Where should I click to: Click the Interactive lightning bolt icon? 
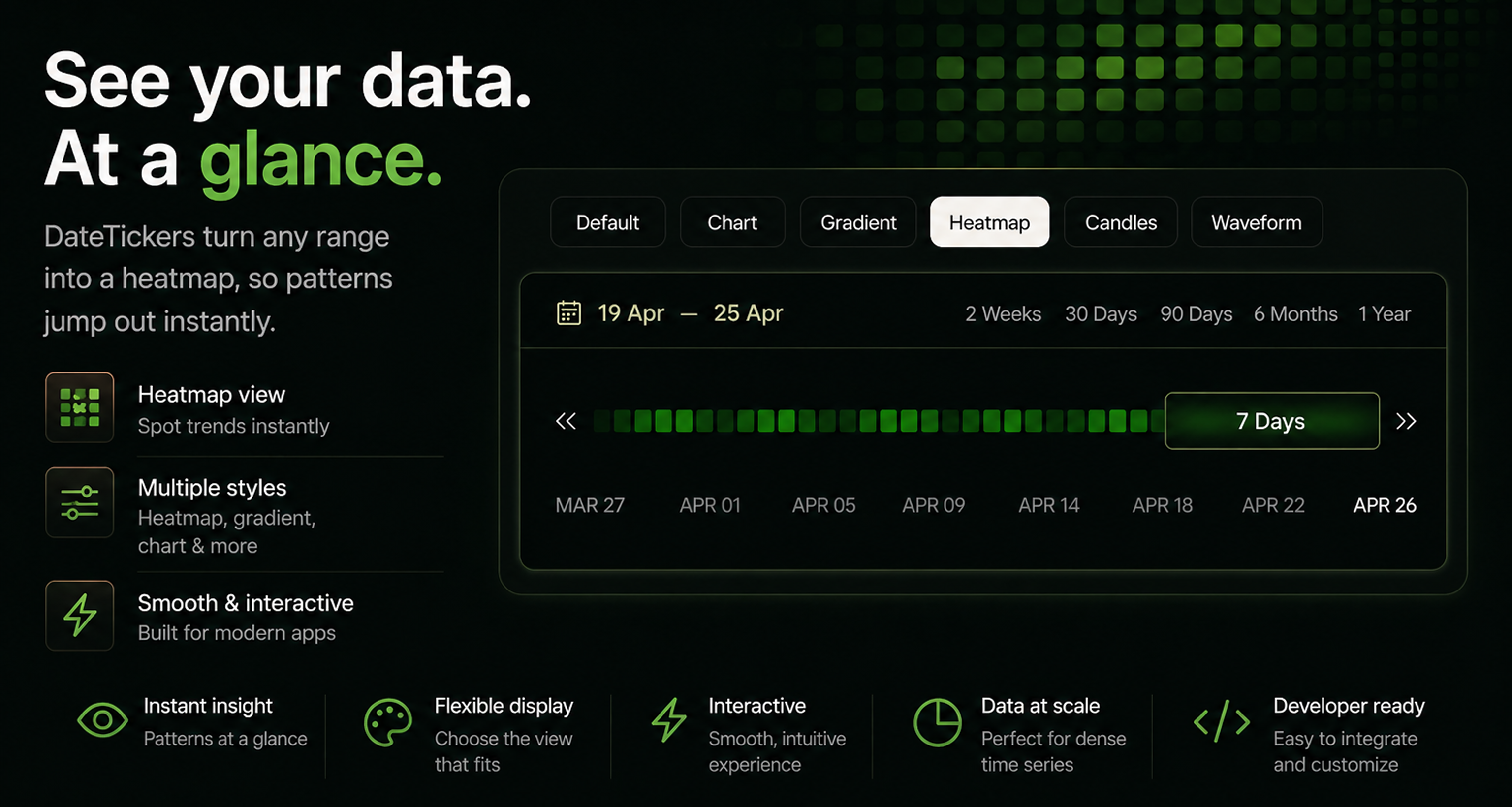668,719
